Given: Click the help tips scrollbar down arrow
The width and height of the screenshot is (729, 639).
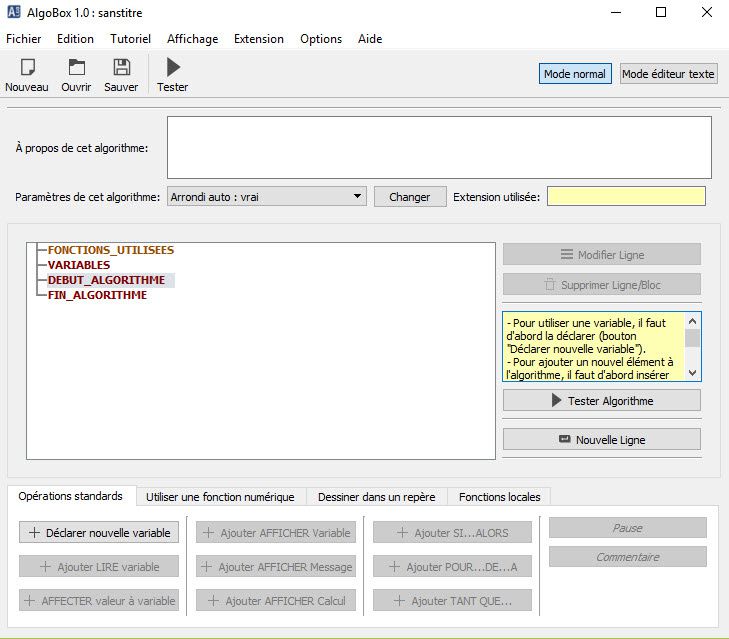Looking at the screenshot, I should (692, 373).
